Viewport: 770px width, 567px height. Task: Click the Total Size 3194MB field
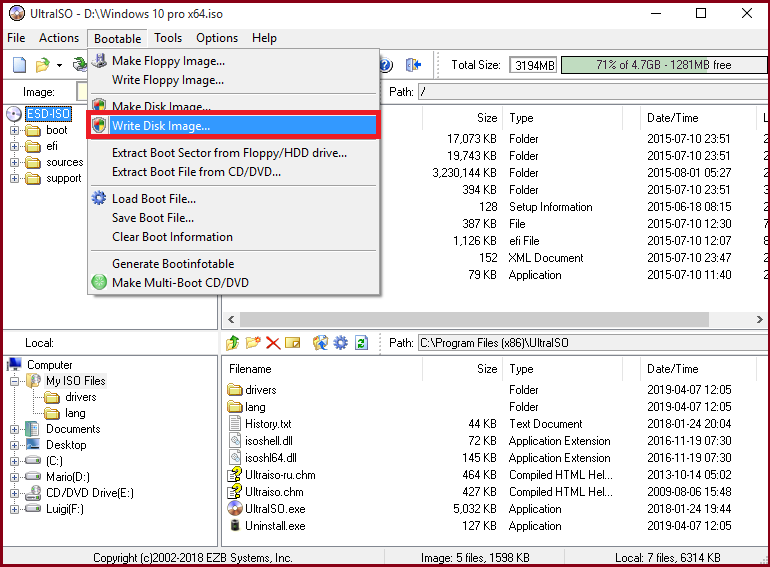click(534, 65)
